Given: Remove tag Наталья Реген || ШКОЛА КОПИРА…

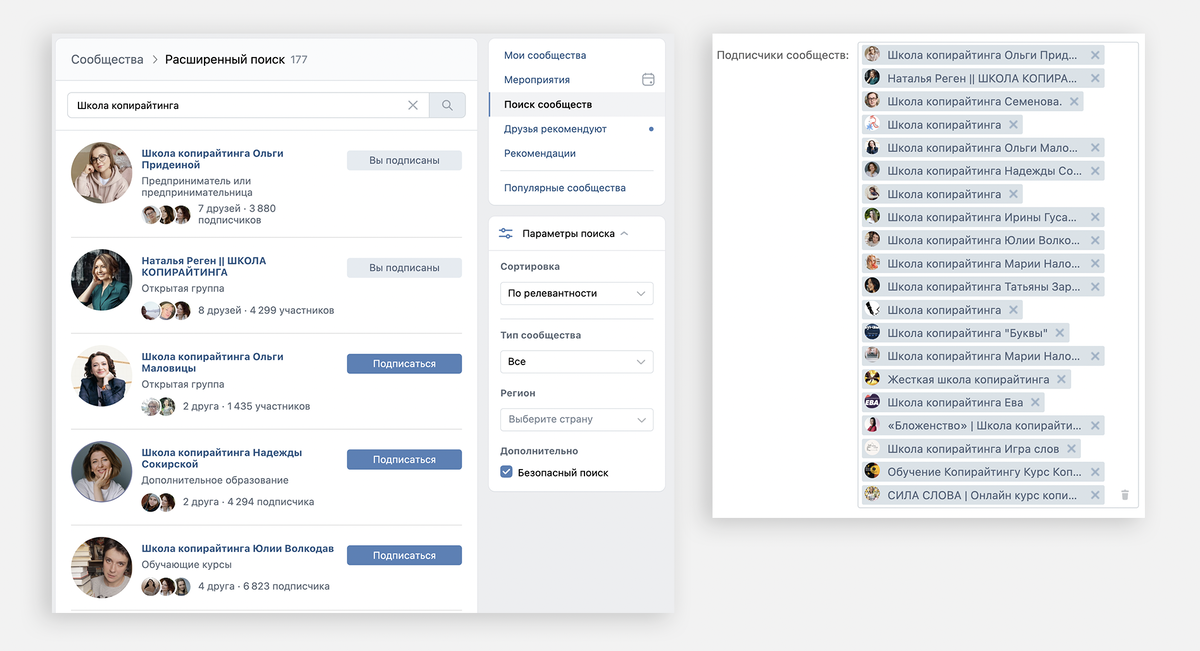Looking at the screenshot, I should [x=1095, y=78].
